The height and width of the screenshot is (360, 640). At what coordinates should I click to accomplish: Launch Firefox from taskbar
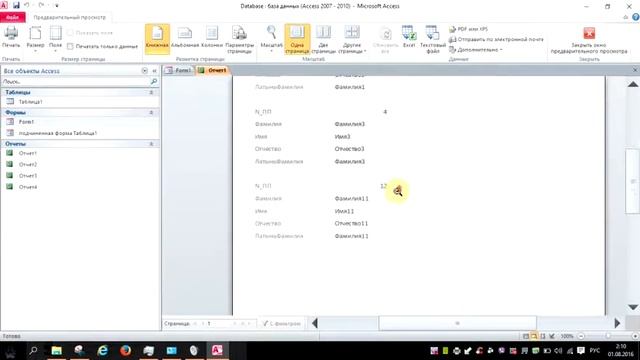(x=125, y=351)
